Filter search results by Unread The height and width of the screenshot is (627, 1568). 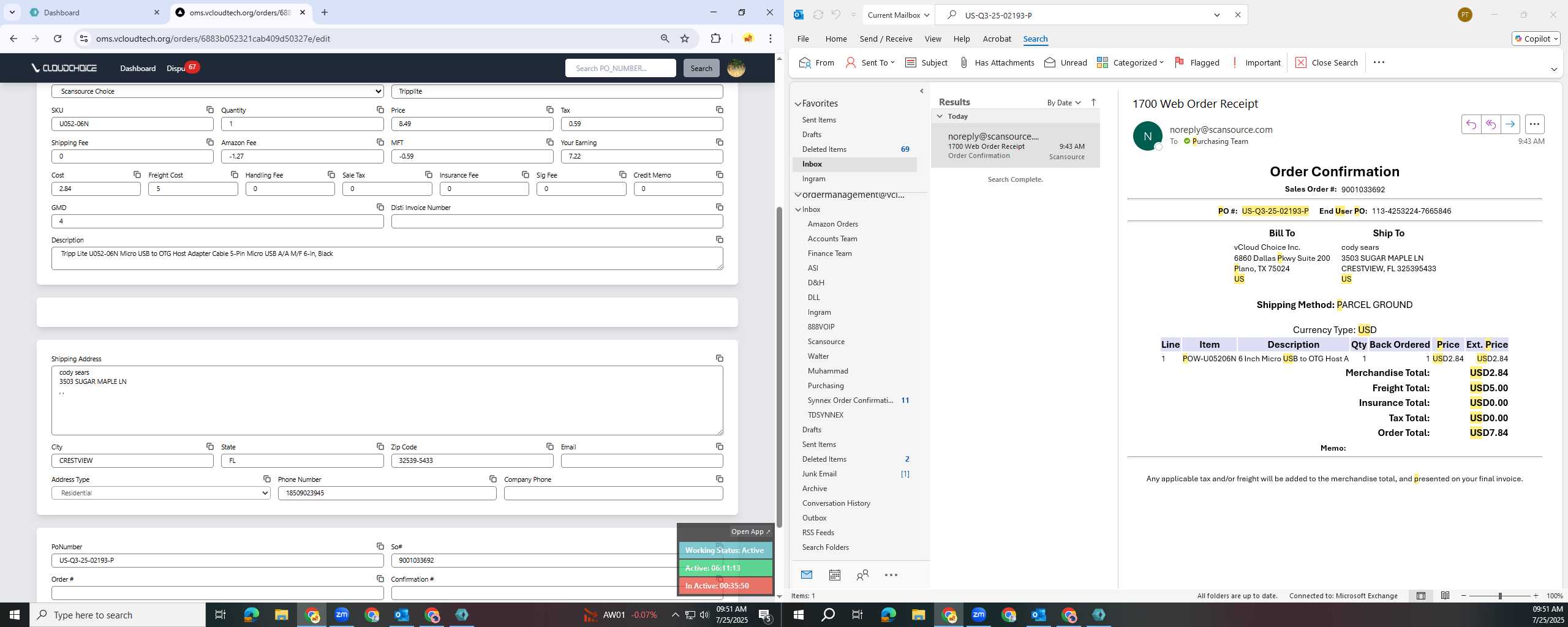click(x=1065, y=62)
